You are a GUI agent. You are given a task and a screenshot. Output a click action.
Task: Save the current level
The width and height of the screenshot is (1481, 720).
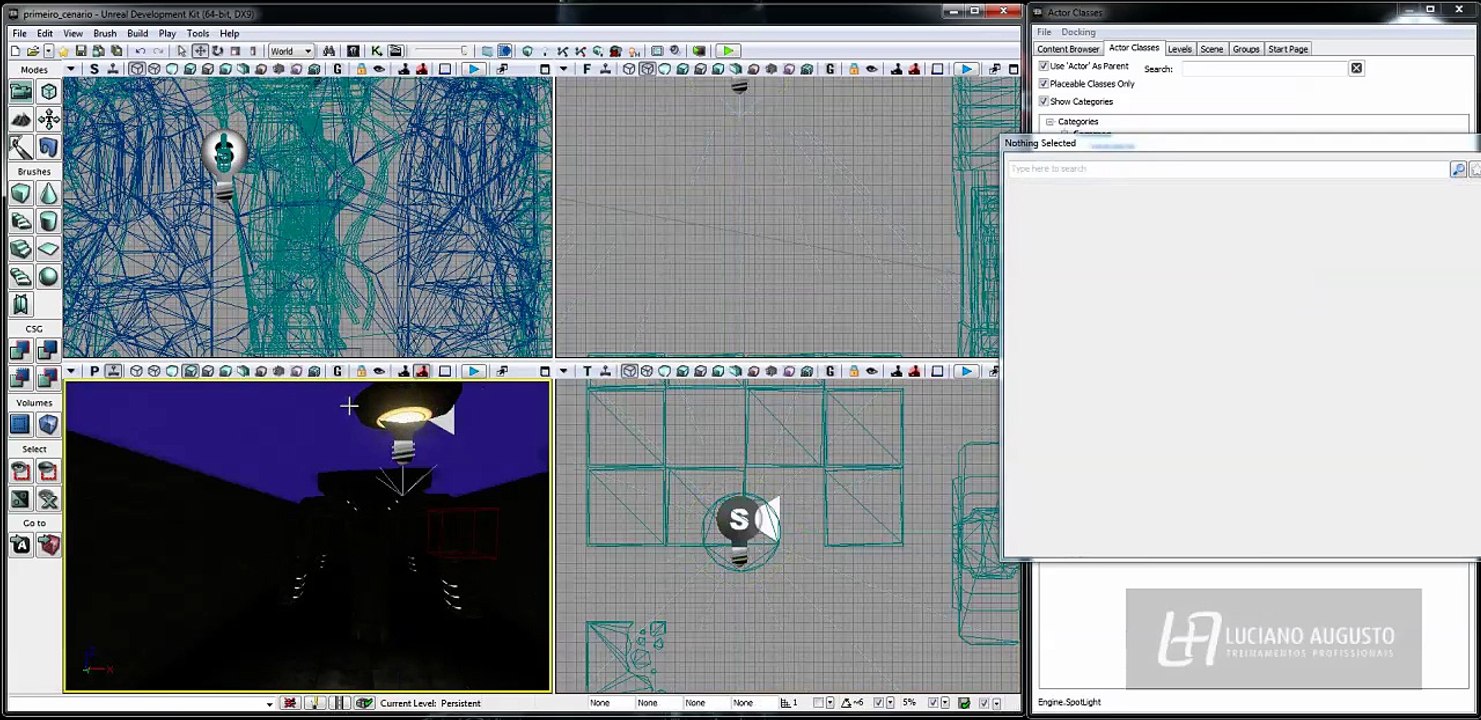point(81,51)
